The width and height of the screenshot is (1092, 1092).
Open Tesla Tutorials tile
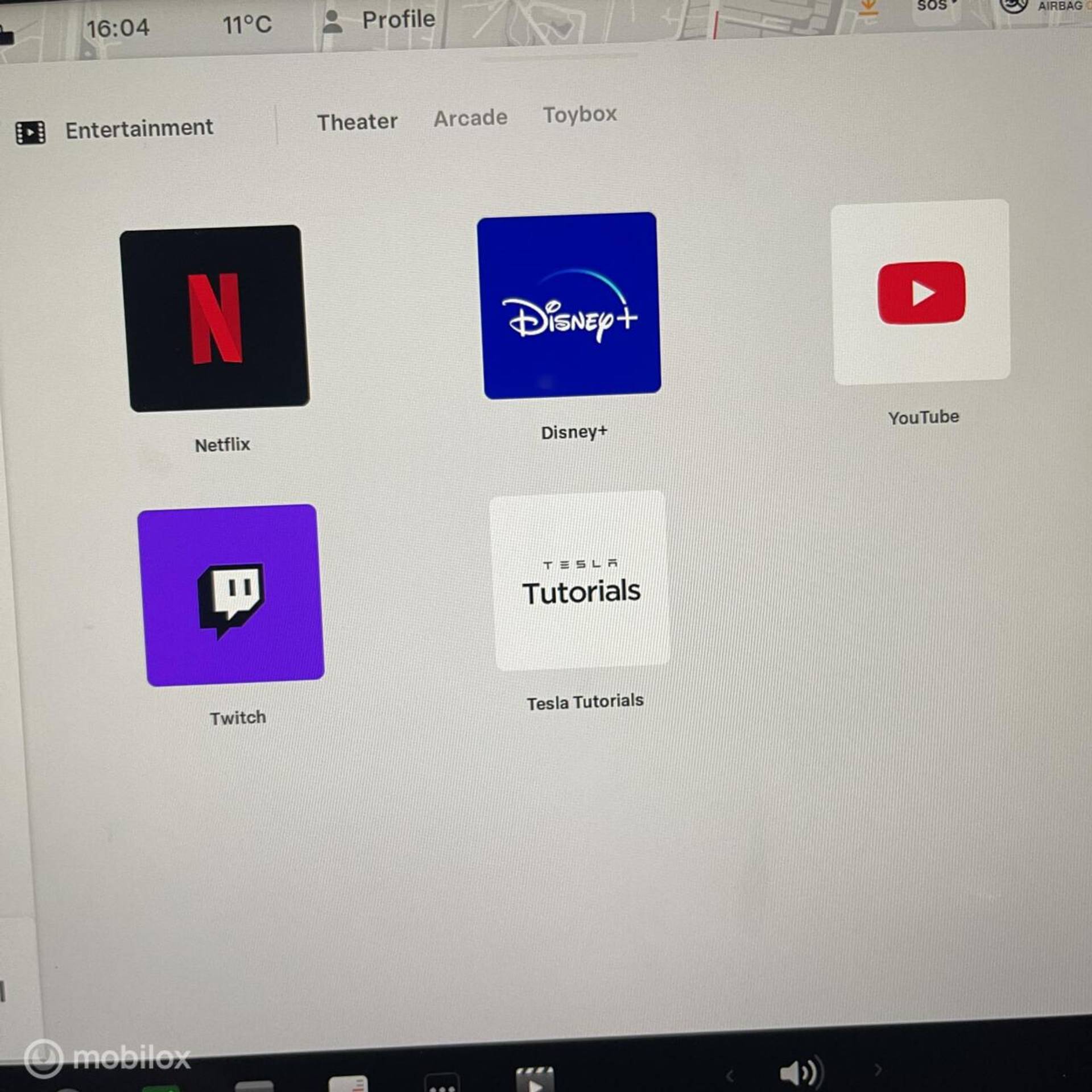pyautogui.click(x=580, y=581)
